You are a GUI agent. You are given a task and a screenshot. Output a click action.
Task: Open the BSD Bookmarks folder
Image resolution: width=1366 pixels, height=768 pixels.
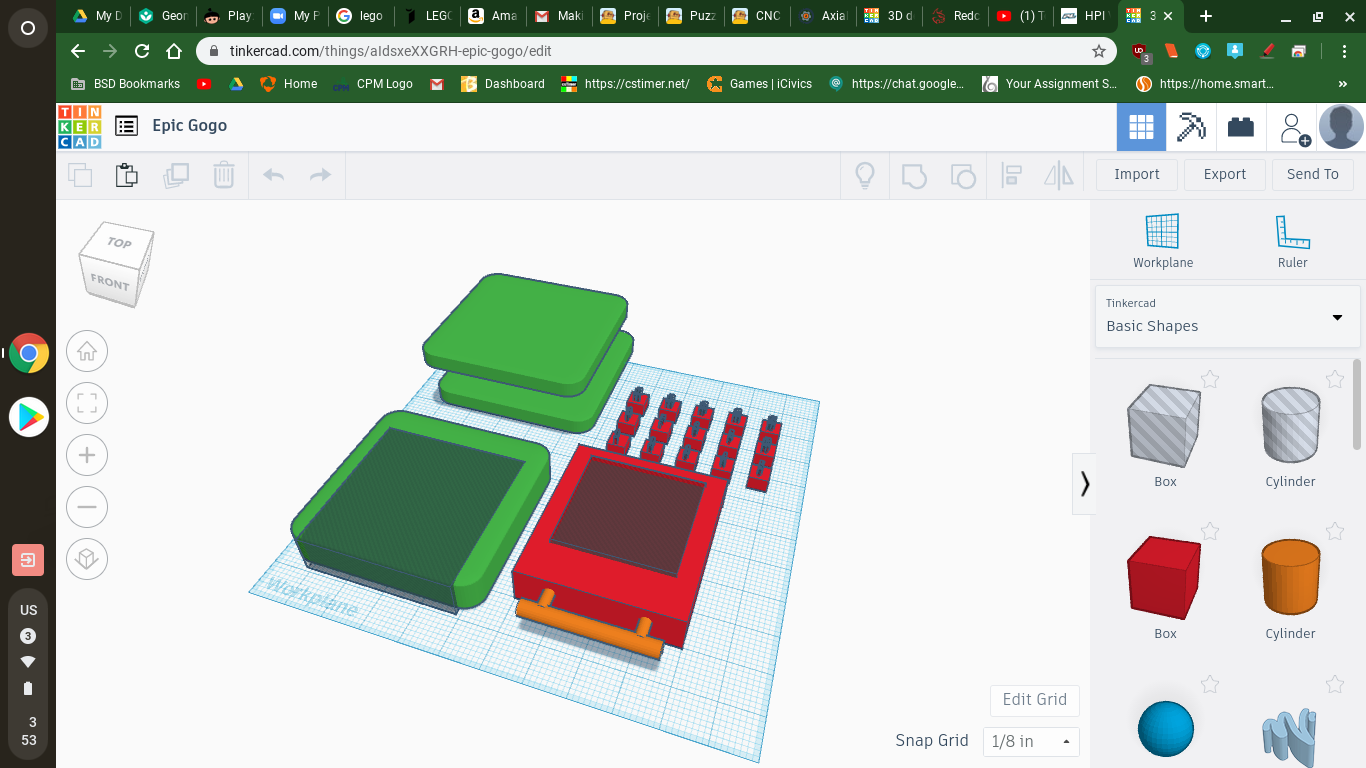click(x=126, y=84)
